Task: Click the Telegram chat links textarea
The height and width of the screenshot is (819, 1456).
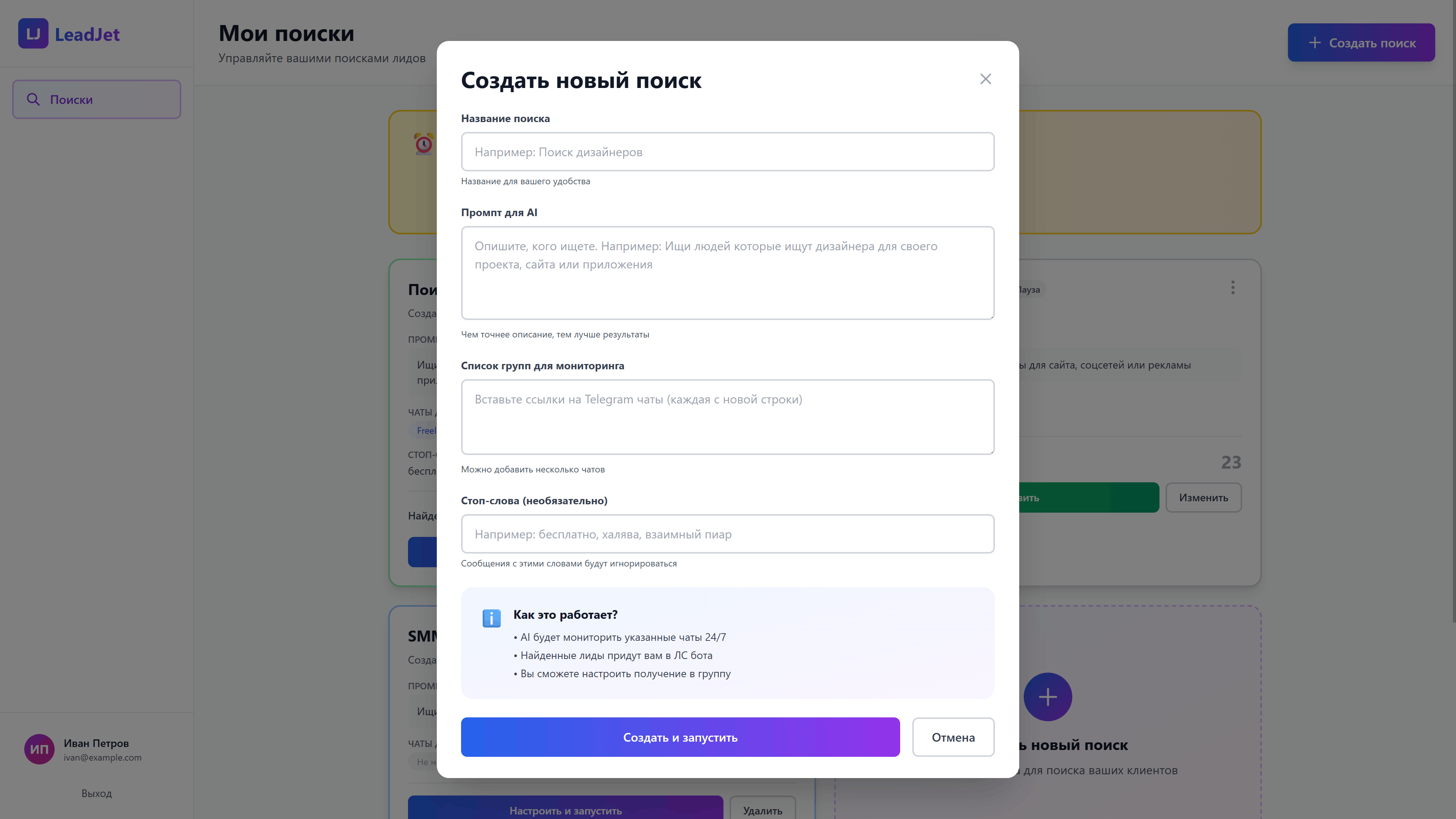Action: (x=728, y=417)
